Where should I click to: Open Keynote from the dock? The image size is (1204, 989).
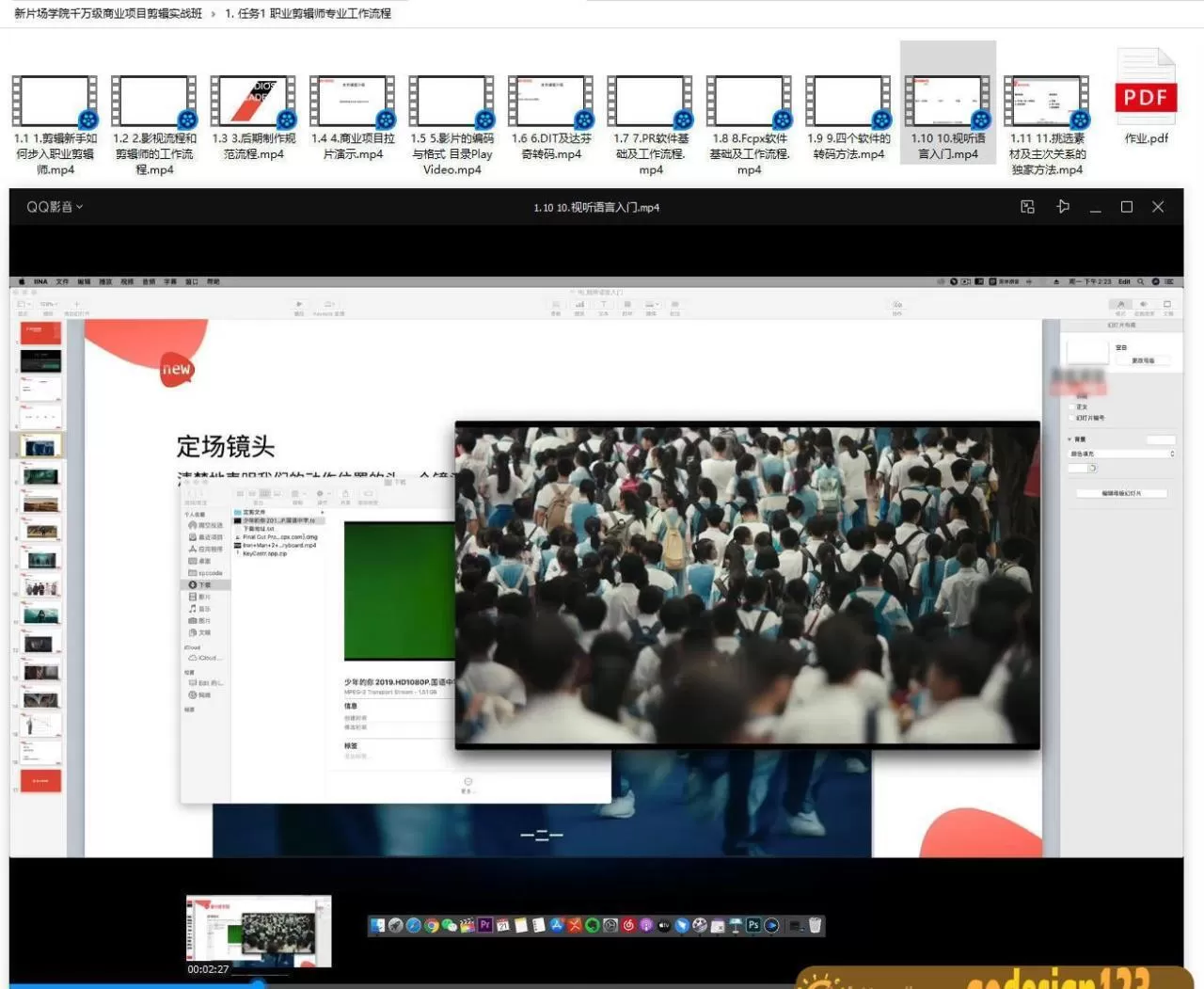point(737,925)
